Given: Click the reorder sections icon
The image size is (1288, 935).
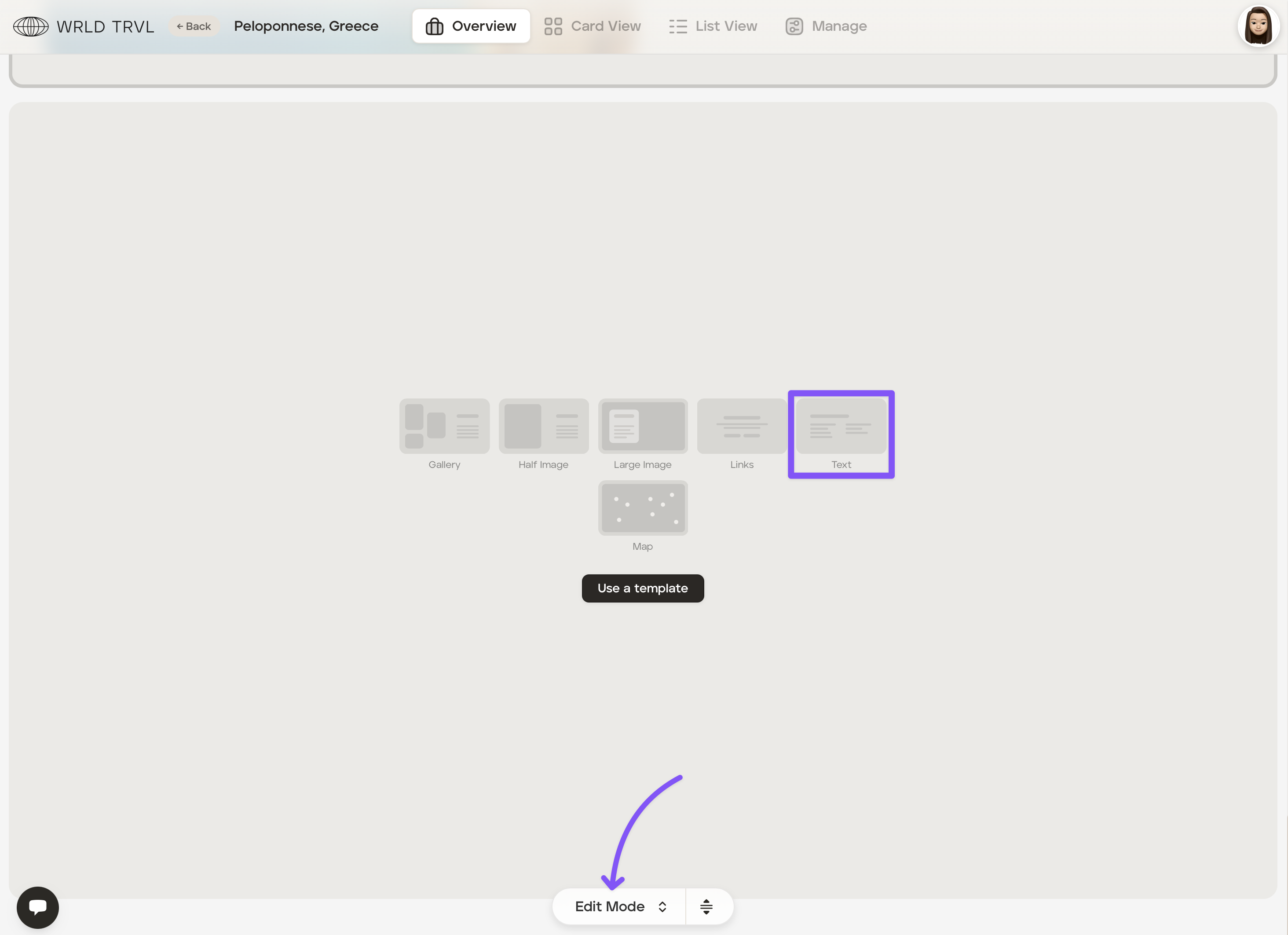Looking at the screenshot, I should pyautogui.click(x=706, y=906).
